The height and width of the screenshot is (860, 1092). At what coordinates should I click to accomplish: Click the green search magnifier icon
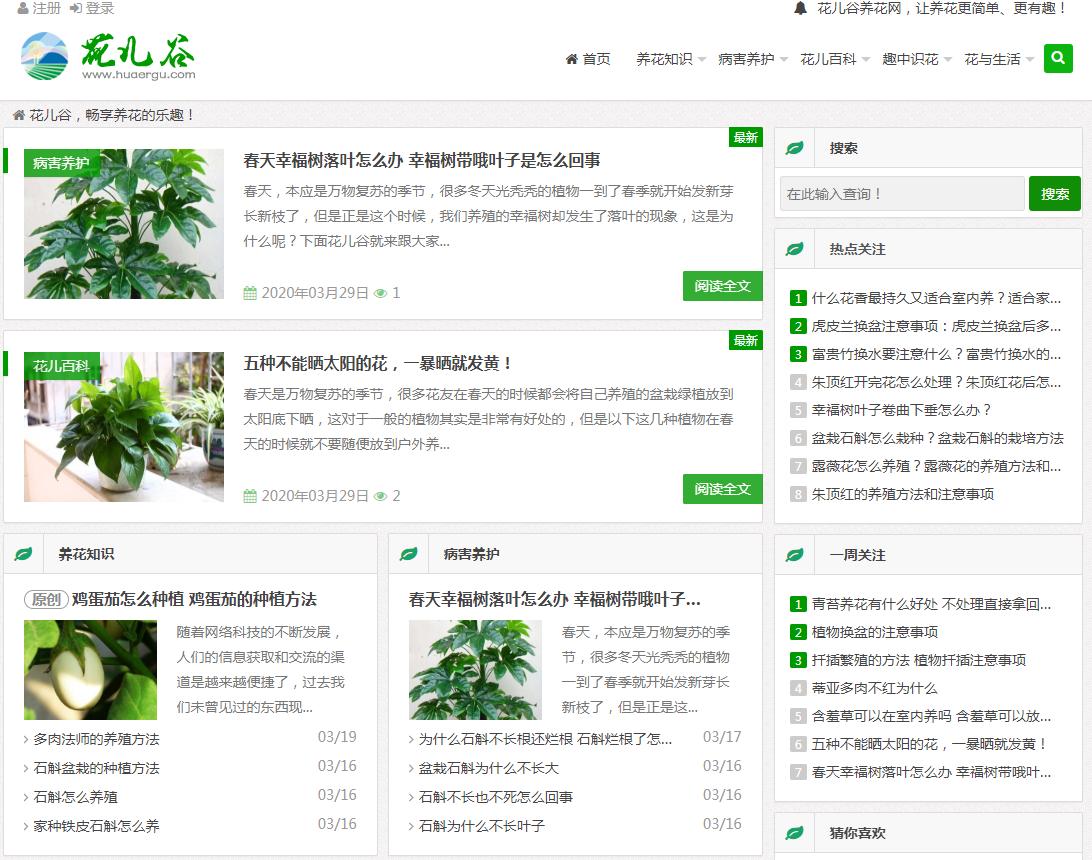1057,58
